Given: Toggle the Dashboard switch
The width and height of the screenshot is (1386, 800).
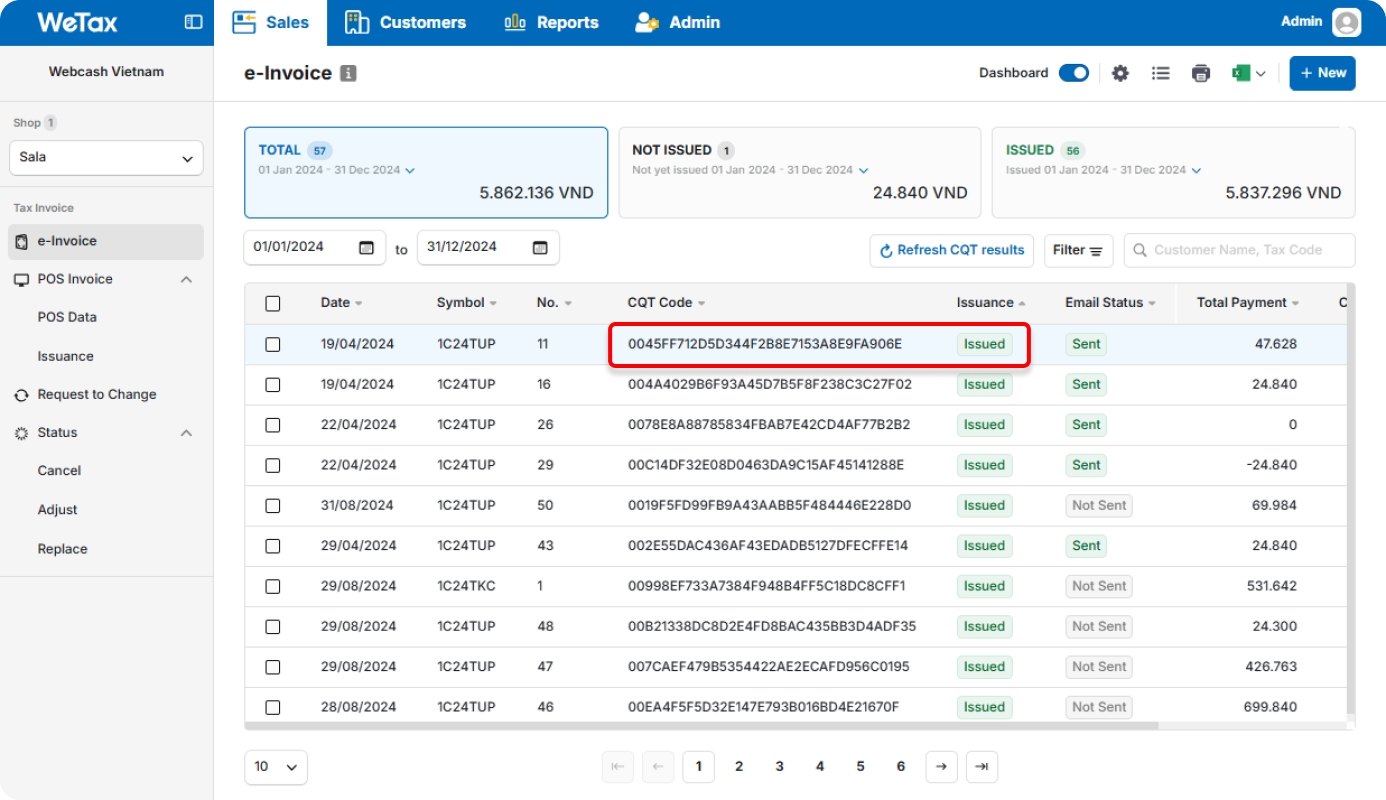Looking at the screenshot, I should pos(1074,73).
